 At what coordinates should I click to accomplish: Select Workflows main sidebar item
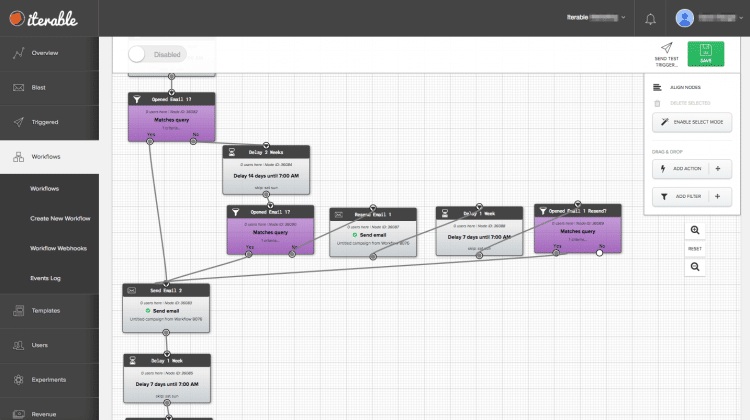click(49, 156)
